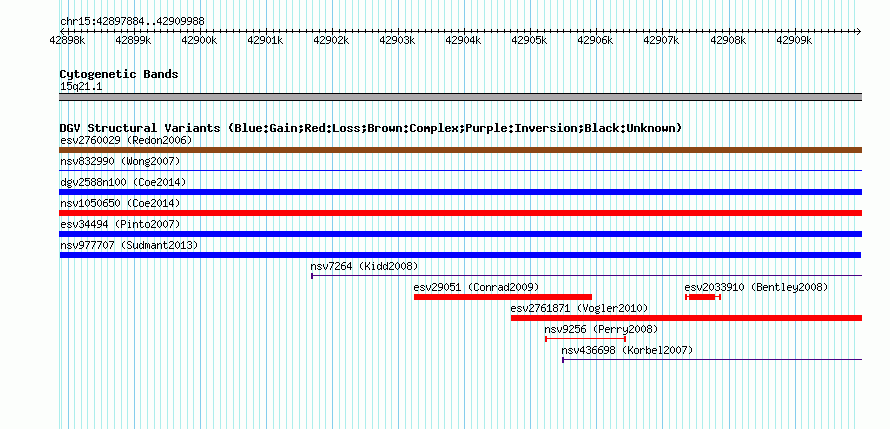This screenshot has width=890, height=429.
Task: Click the esv34494 (Pinto2007) label
Action: coord(120,224)
